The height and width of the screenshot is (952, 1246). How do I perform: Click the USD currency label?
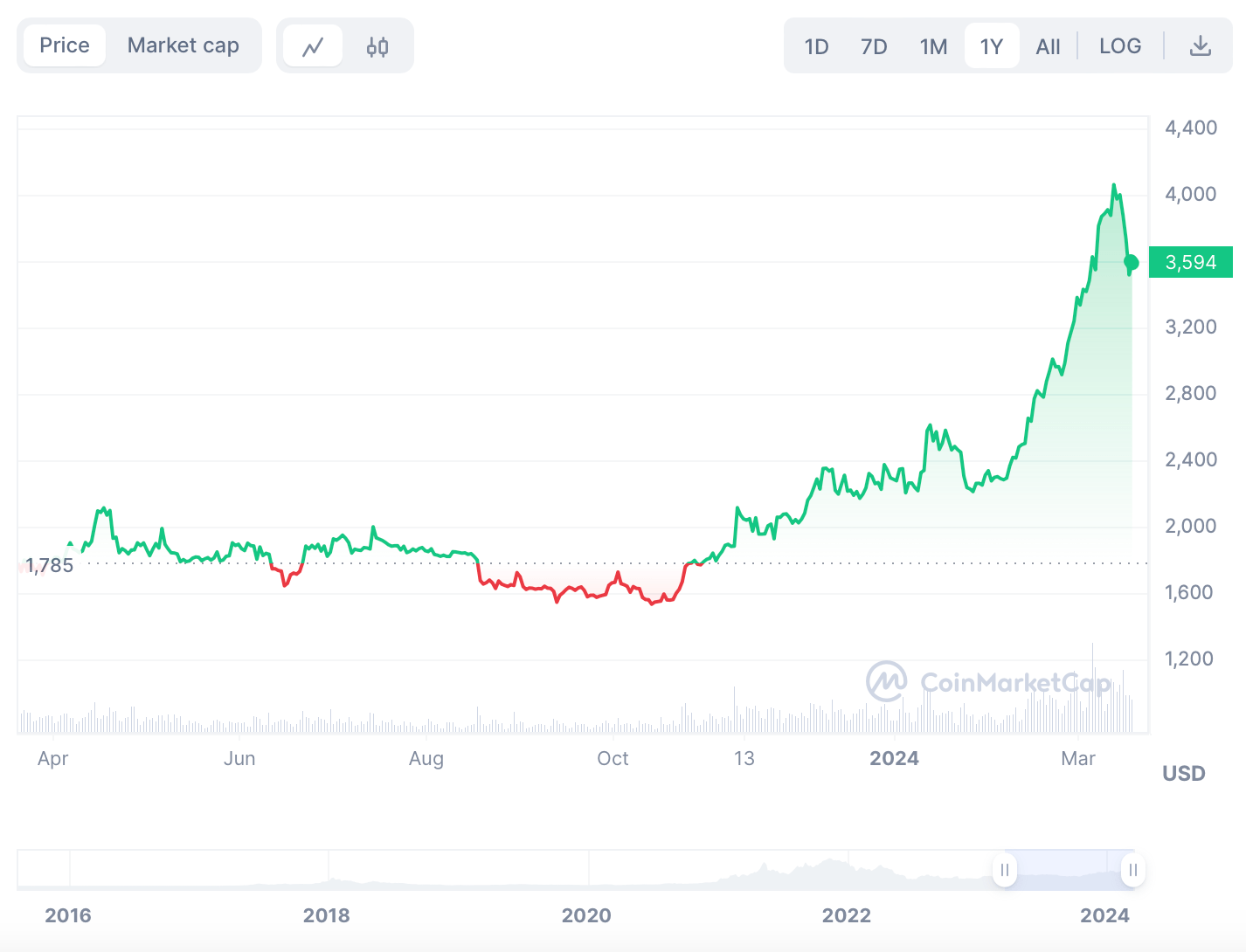(x=1183, y=772)
